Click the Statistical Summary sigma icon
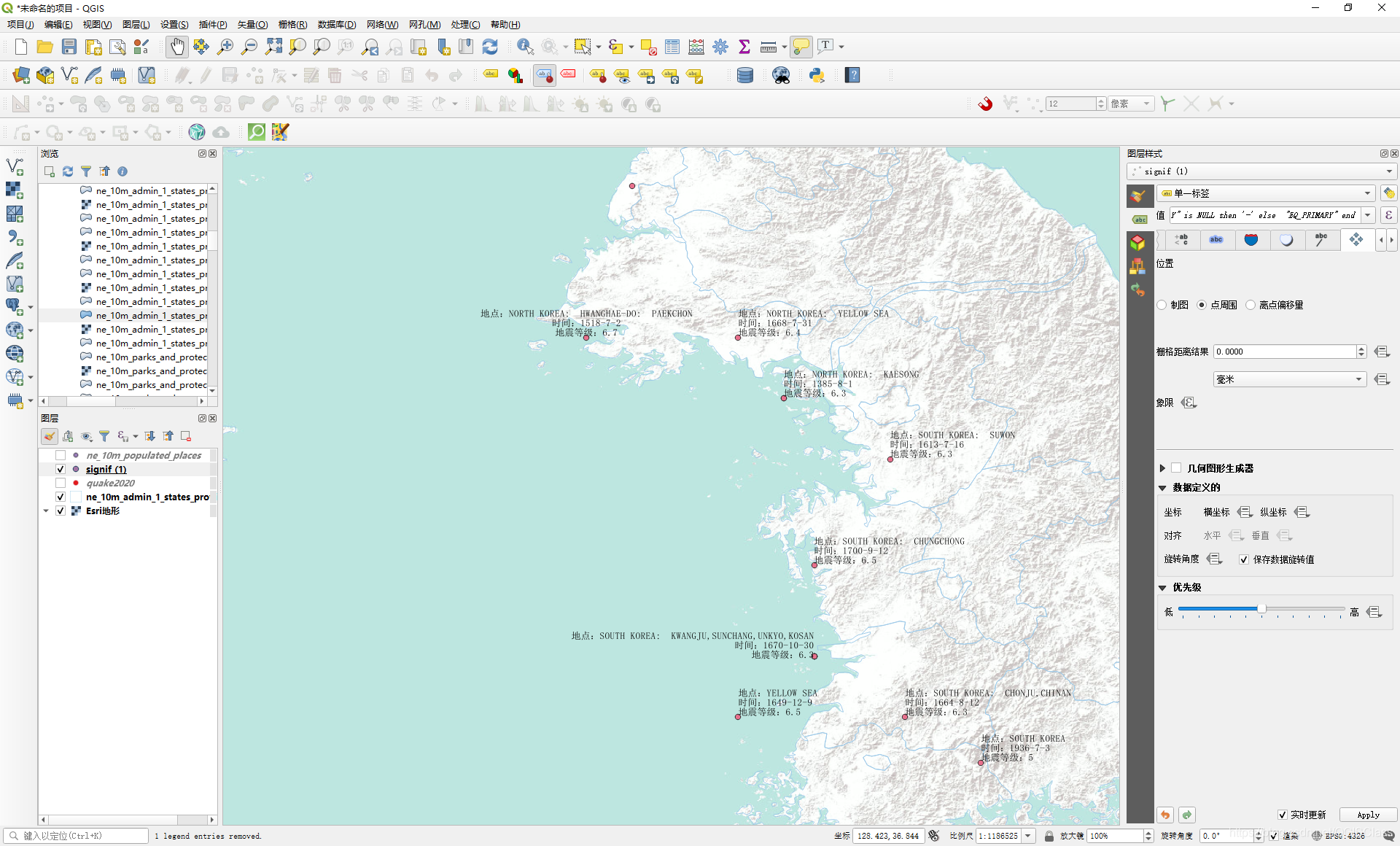The height and width of the screenshot is (846, 1400). 744,47
